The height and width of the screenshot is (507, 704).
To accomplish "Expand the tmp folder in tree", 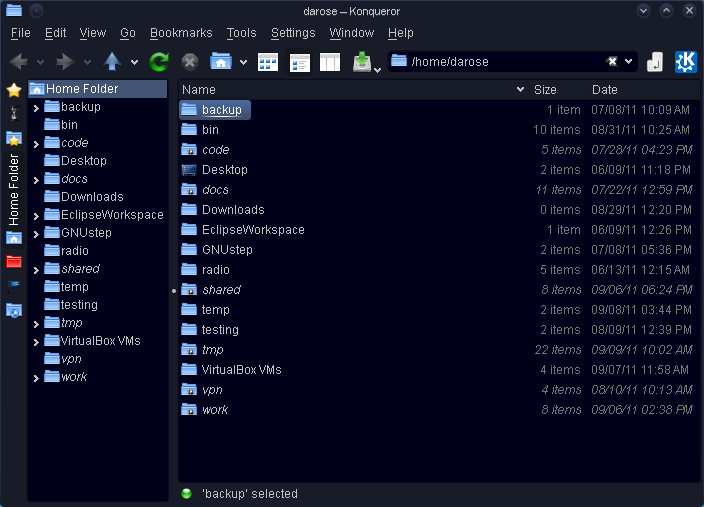I will pyautogui.click(x=36, y=324).
